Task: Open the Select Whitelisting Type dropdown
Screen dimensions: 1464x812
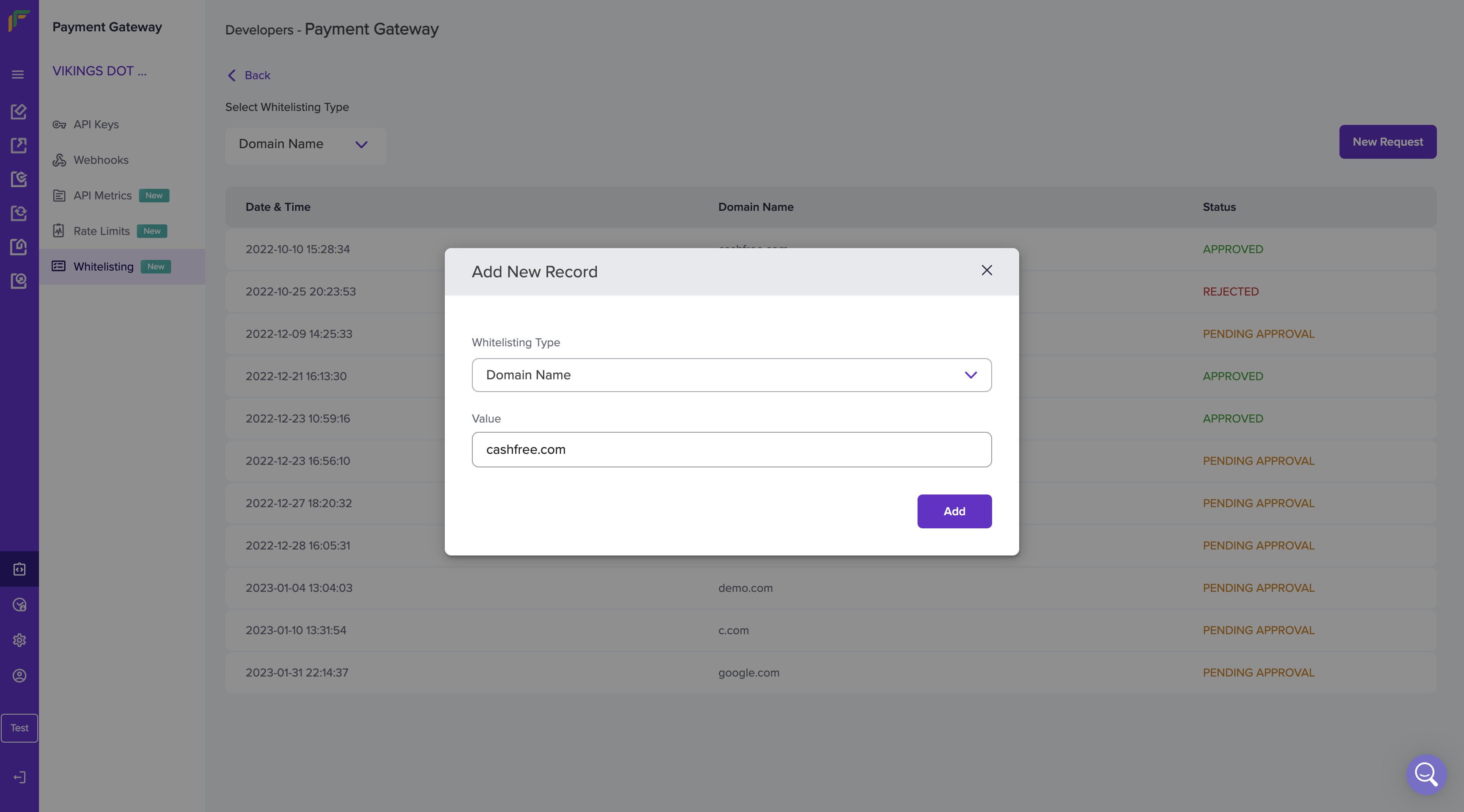Action: [x=305, y=144]
